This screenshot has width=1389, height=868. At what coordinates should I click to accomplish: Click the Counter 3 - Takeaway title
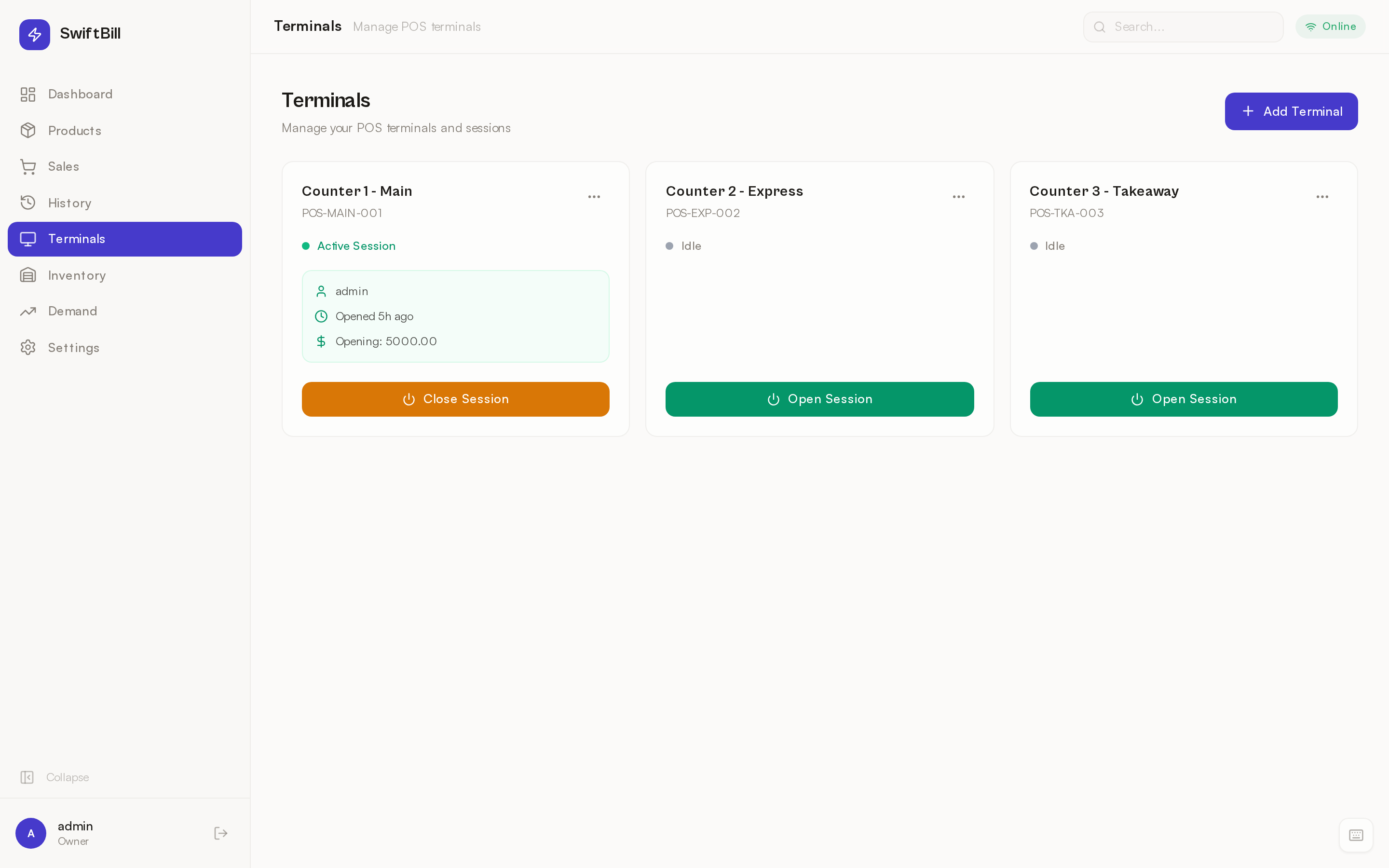[x=1104, y=191]
